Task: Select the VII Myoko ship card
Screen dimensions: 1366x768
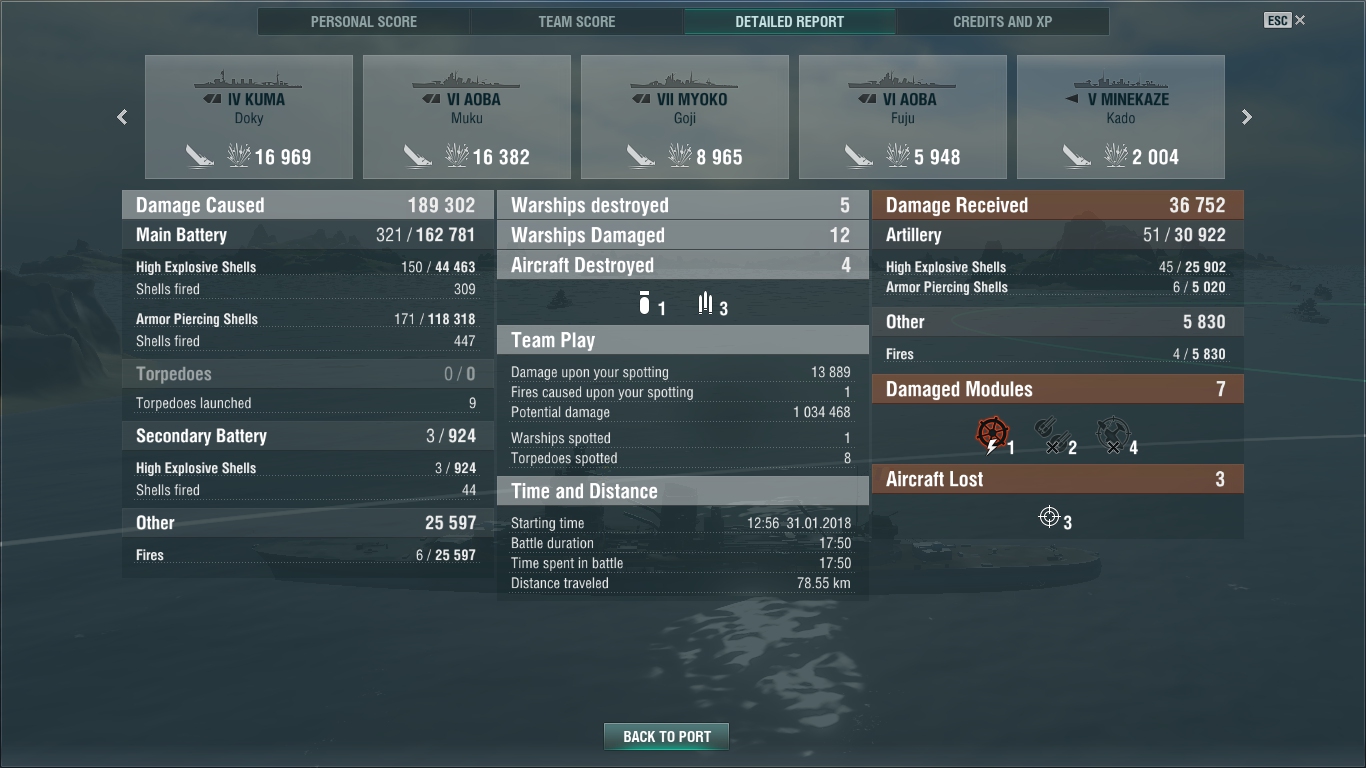Action: (685, 117)
